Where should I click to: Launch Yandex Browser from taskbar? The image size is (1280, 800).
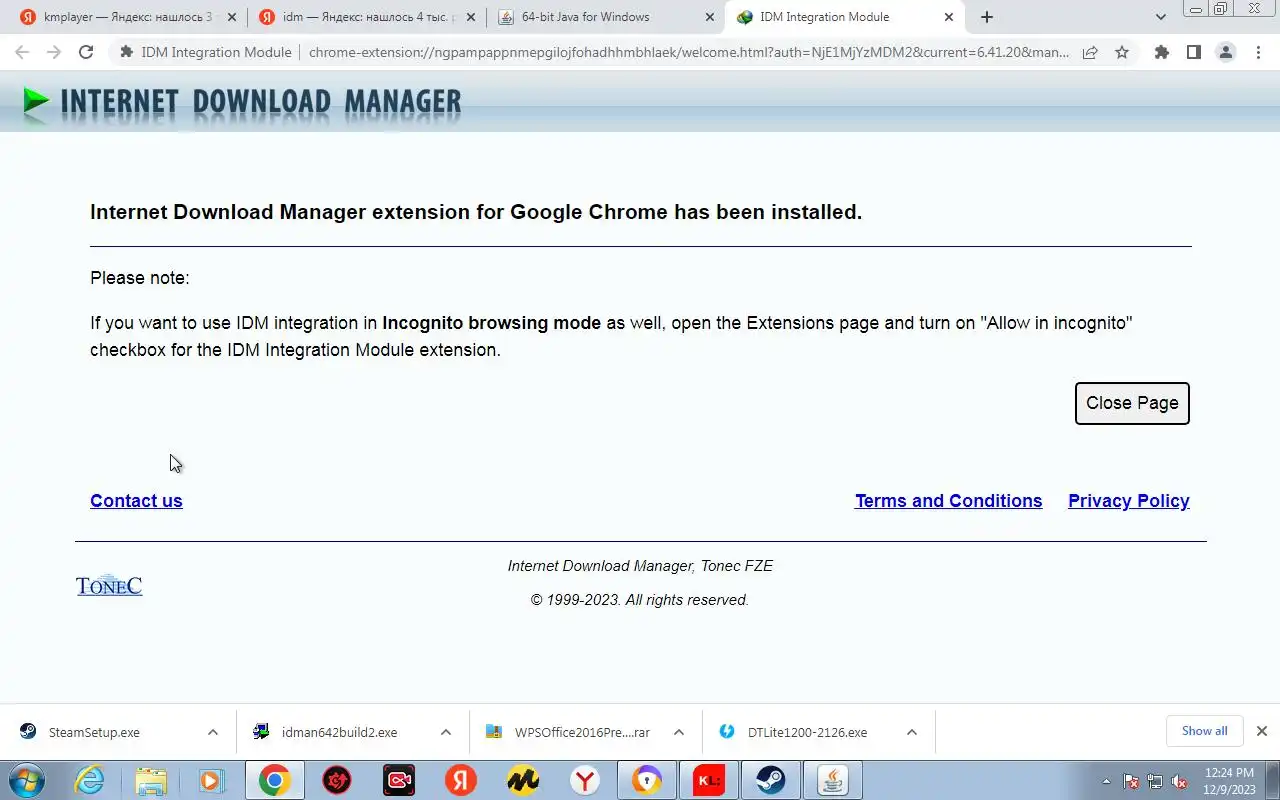(x=585, y=780)
